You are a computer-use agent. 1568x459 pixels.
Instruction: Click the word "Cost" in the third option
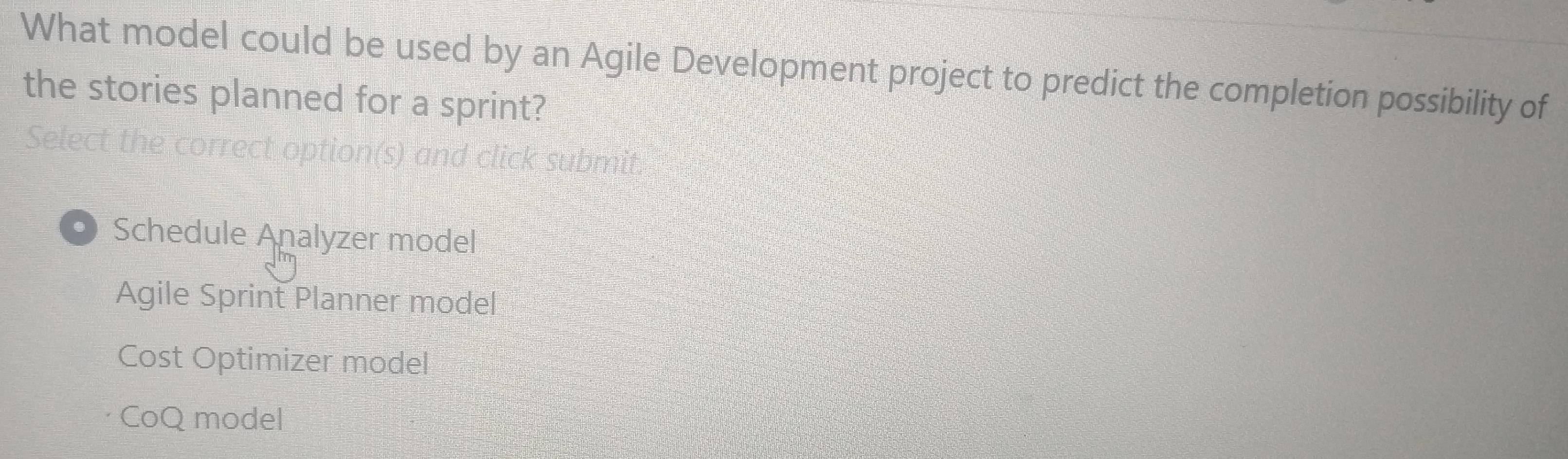point(150,356)
